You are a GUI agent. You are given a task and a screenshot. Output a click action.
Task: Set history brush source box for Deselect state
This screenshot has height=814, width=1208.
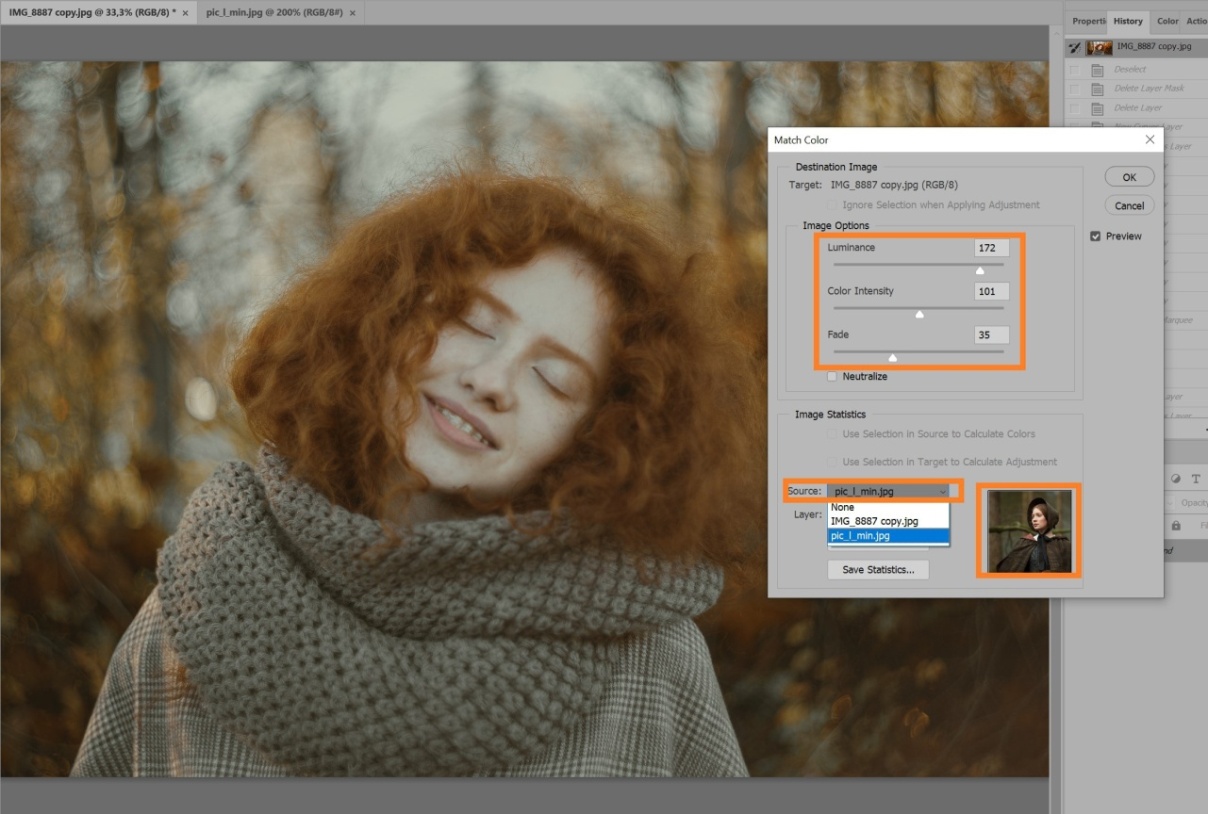tap(1074, 70)
